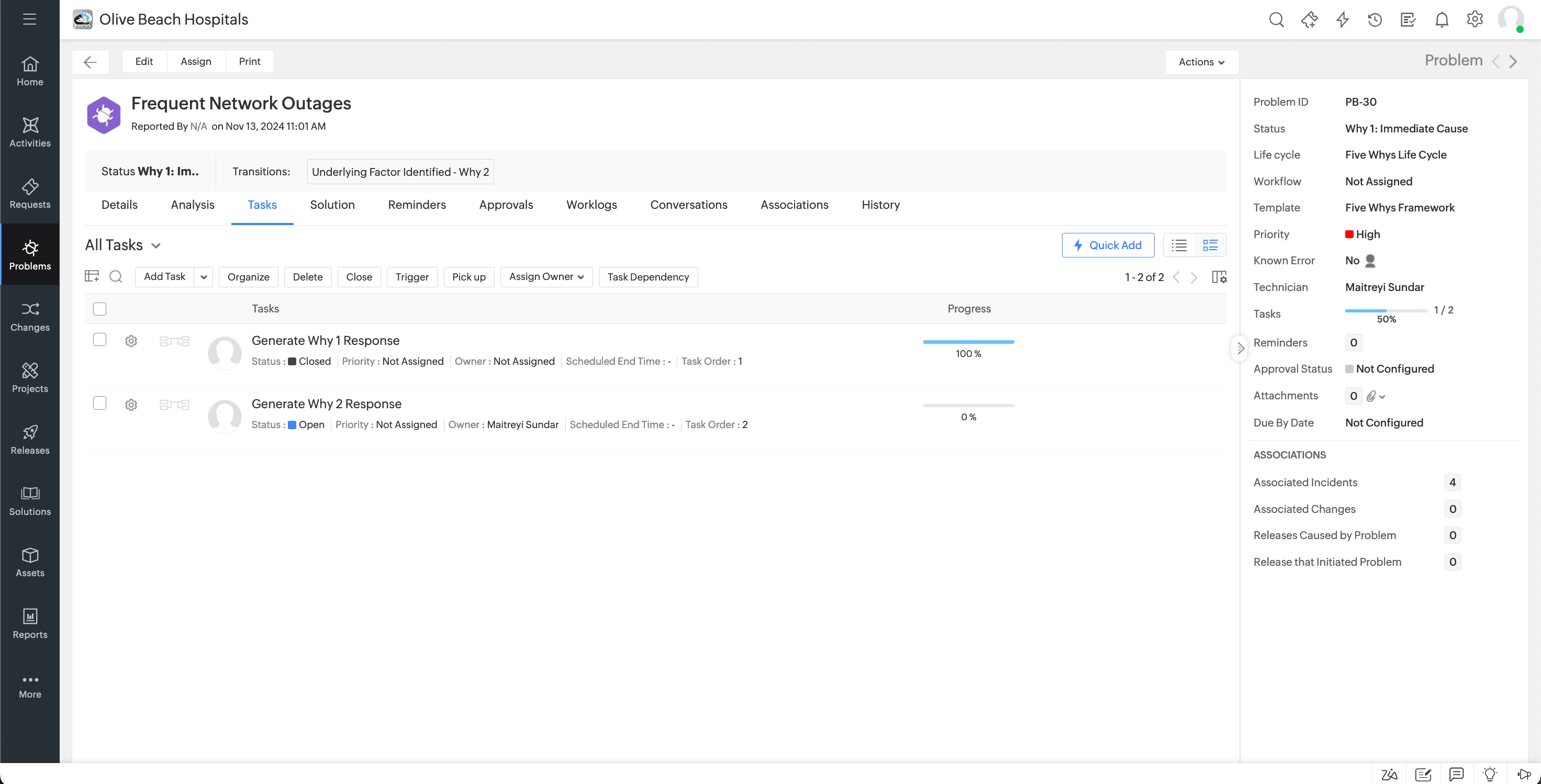This screenshot has width=1541, height=784.
Task: Open the Worklogs tab
Action: 591,205
